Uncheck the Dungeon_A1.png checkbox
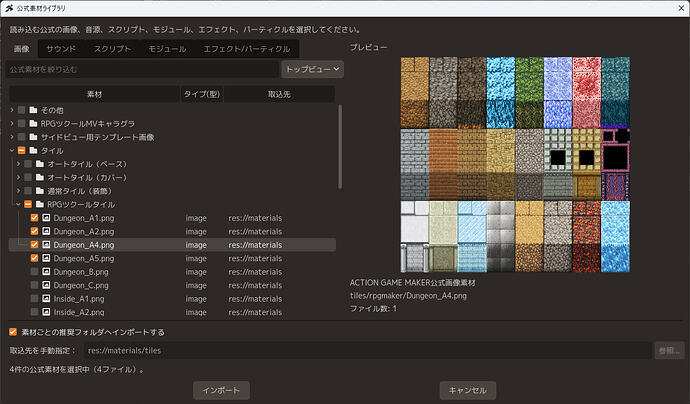This screenshot has width=690, height=404. point(34,218)
